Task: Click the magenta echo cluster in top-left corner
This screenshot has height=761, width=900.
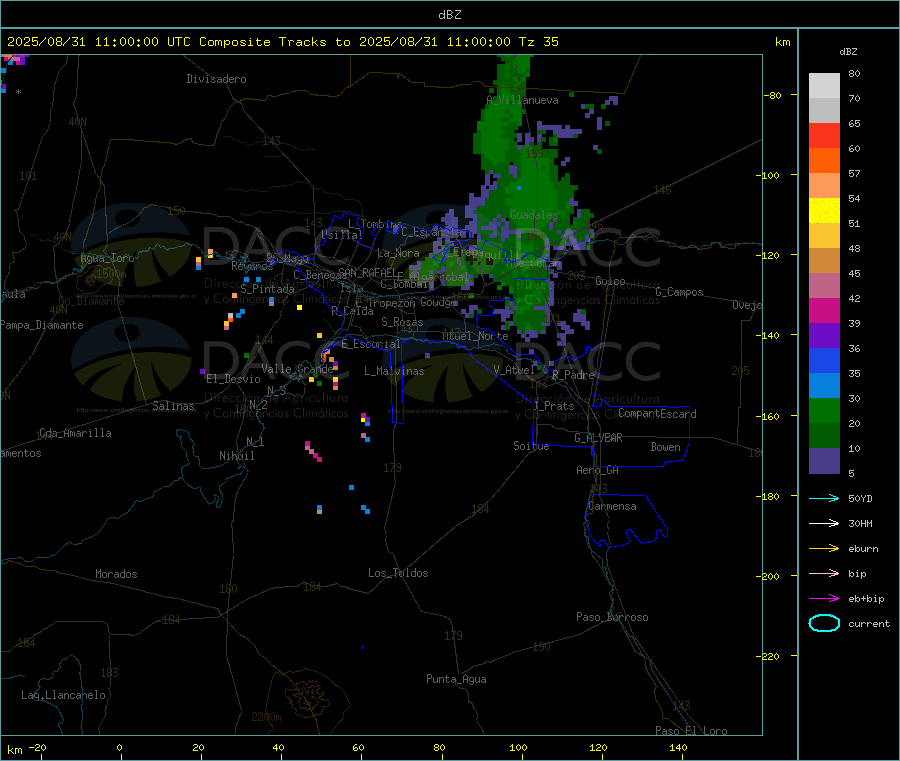Action: 14,59
